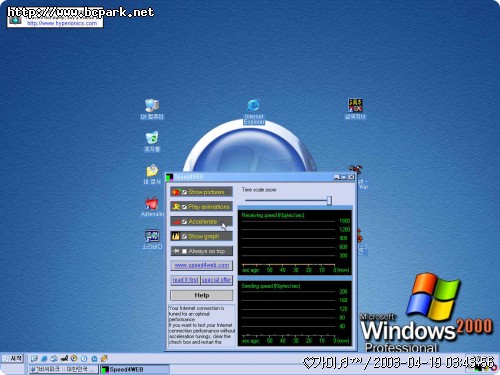Open the Recycle Bin (휴지통) desktop icon

pos(152,142)
